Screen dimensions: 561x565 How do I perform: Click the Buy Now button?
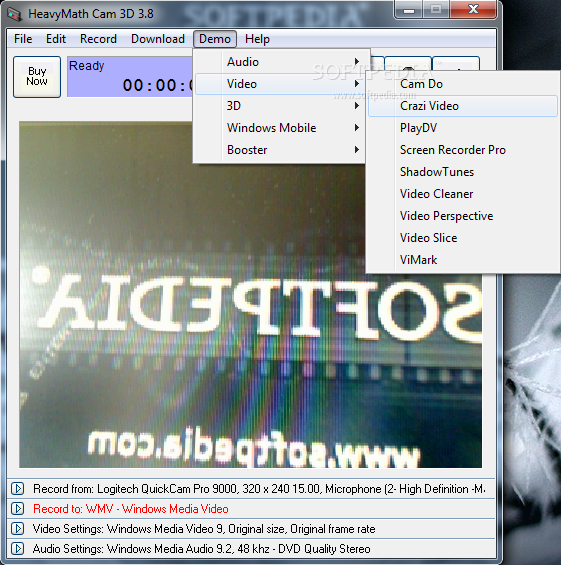coord(37,76)
